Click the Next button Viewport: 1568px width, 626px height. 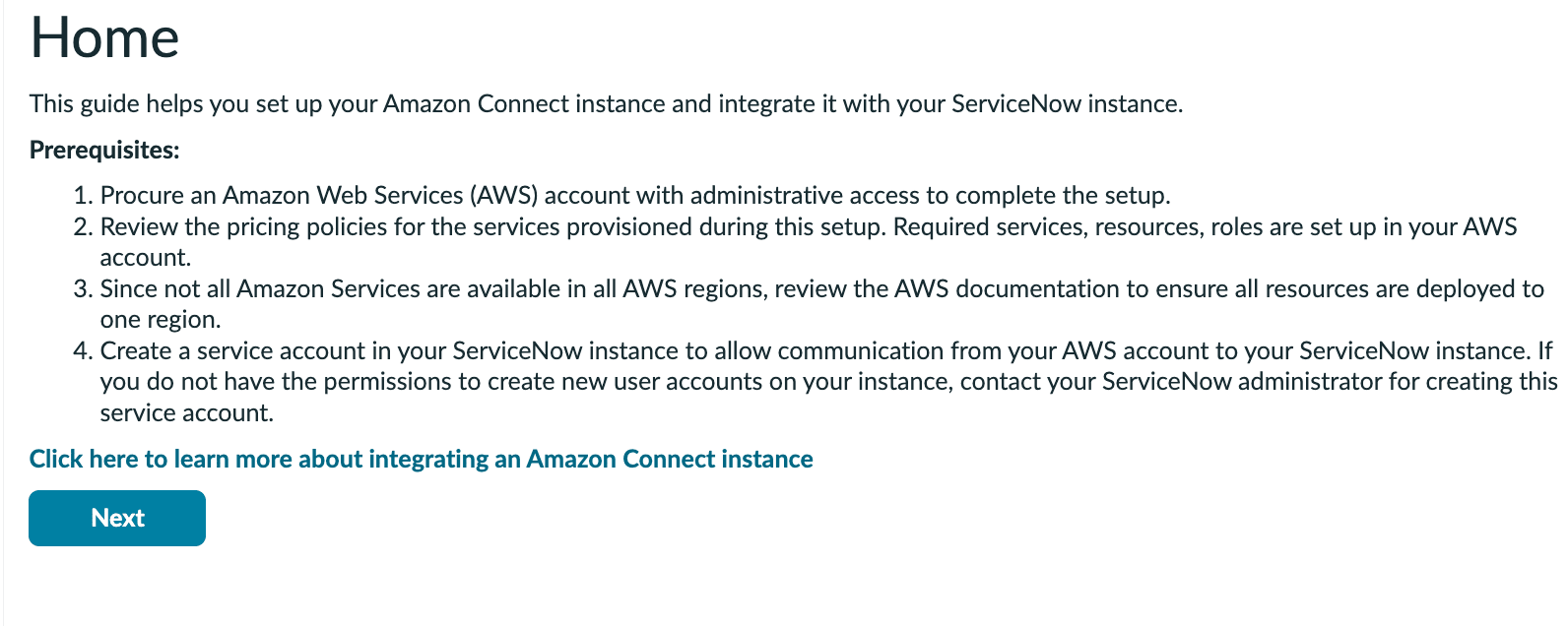point(117,518)
